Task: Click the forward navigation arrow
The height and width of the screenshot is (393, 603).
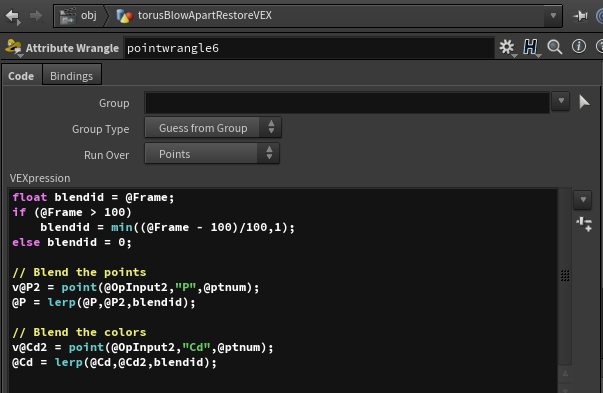Action: coord(36,16)
